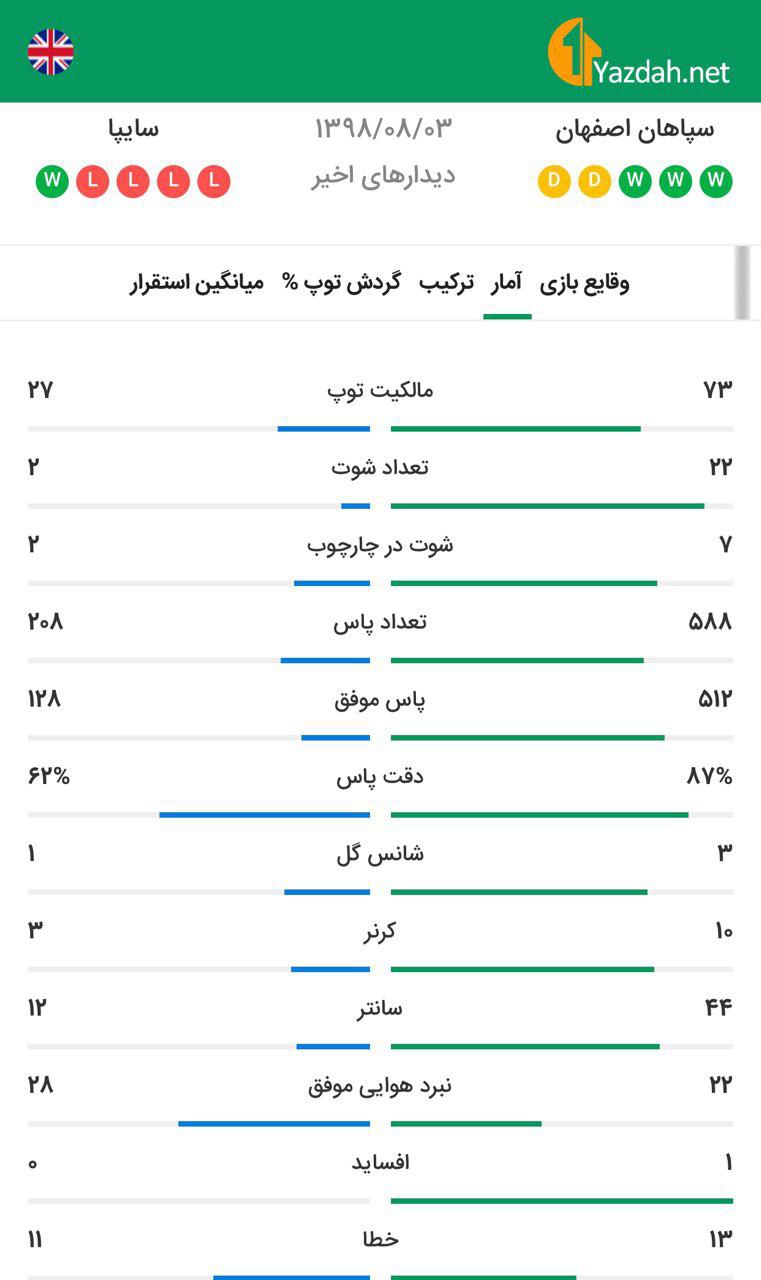Click the match date ۱۳۹۸/۰۸/۰۳

(x=384, y=129)
